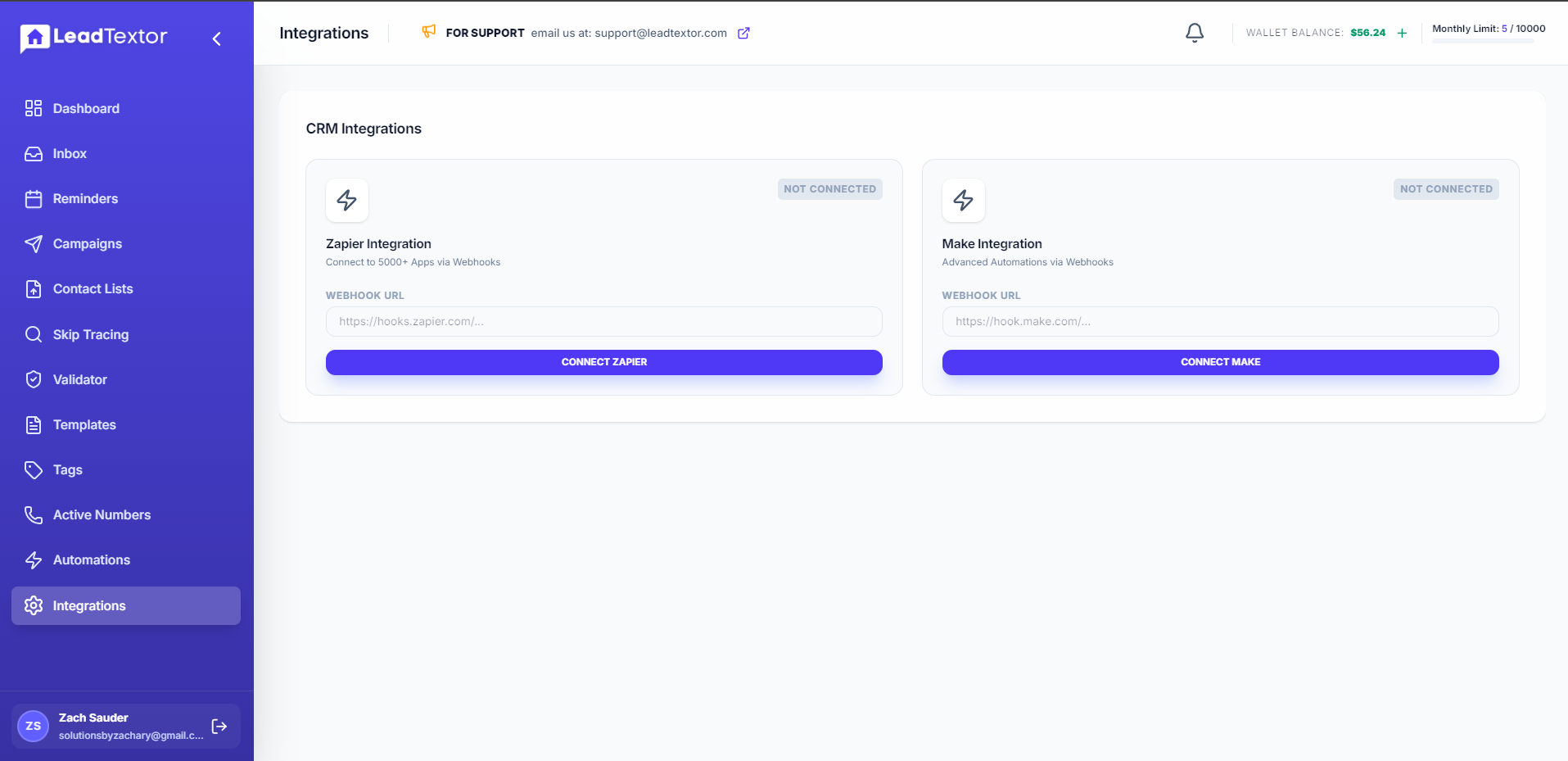Open Reminders page
The height and width of the screenshot is (761, 1568).
coord(126,198)
